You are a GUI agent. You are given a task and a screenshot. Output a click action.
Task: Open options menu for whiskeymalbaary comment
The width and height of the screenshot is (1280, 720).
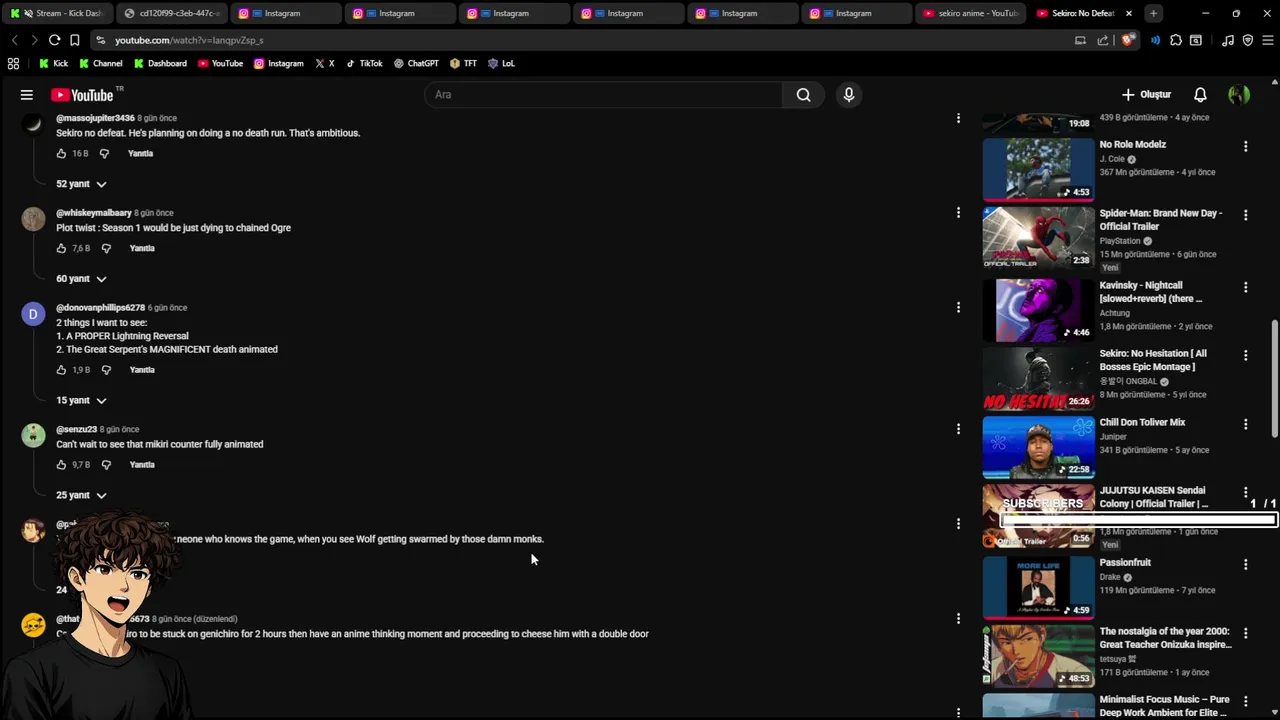[x=958, y=213]
